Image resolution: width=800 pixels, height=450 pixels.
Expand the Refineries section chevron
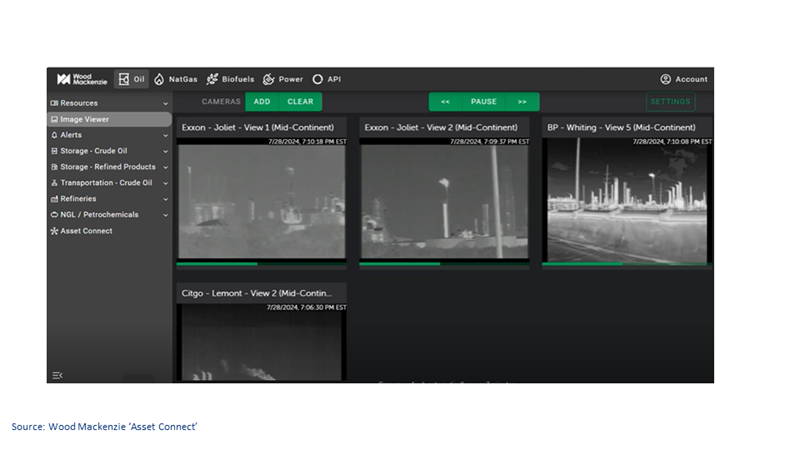point(166,199)
